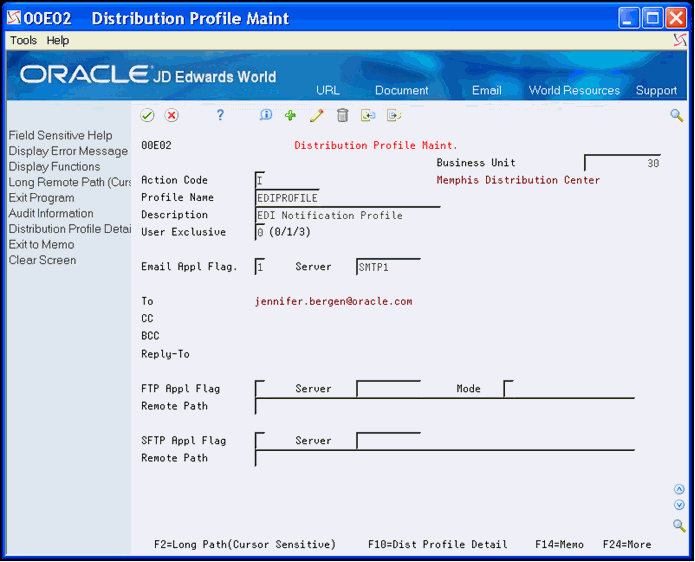The height and width of the screenshot is (562, 695).
Task: Click the scroll up arrow circle icon
Action: pyautogui.click(x=679, y=489)
